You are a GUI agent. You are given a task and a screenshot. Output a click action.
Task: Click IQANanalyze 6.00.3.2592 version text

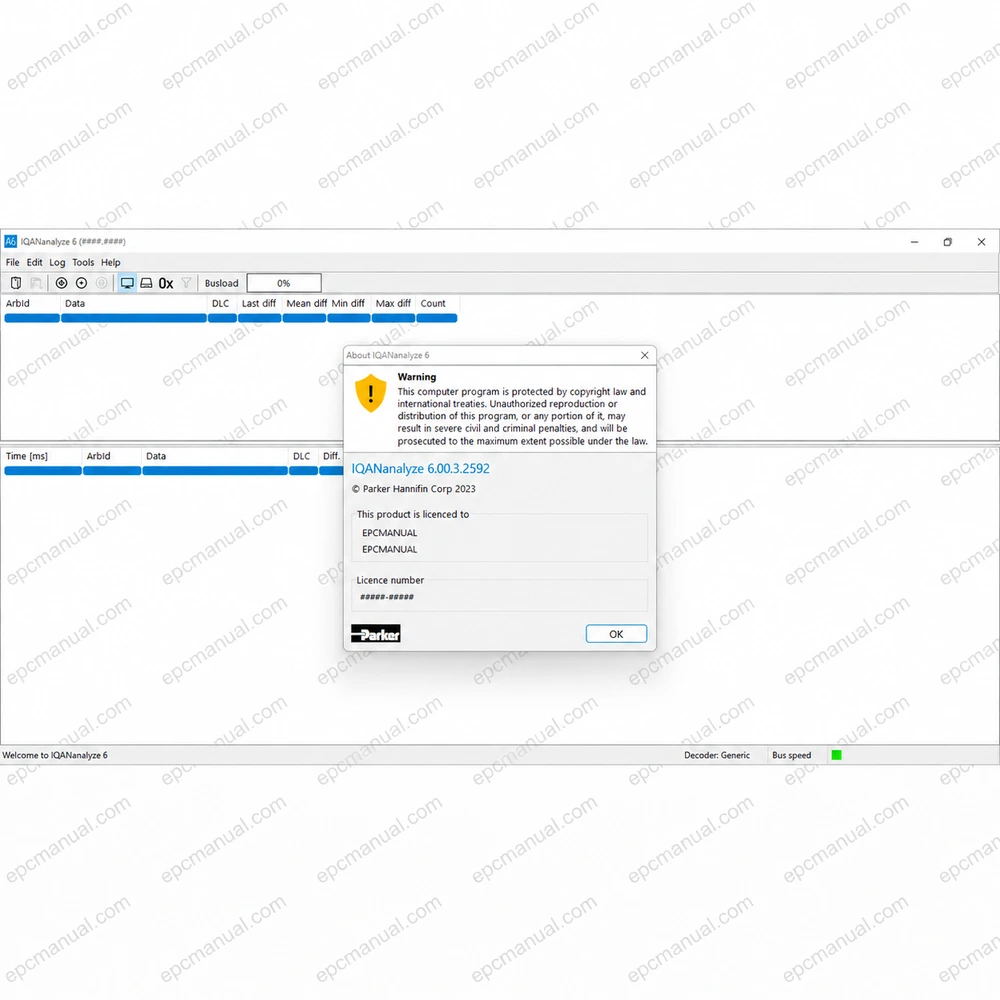pyautogui.click(x=420, y=469)
